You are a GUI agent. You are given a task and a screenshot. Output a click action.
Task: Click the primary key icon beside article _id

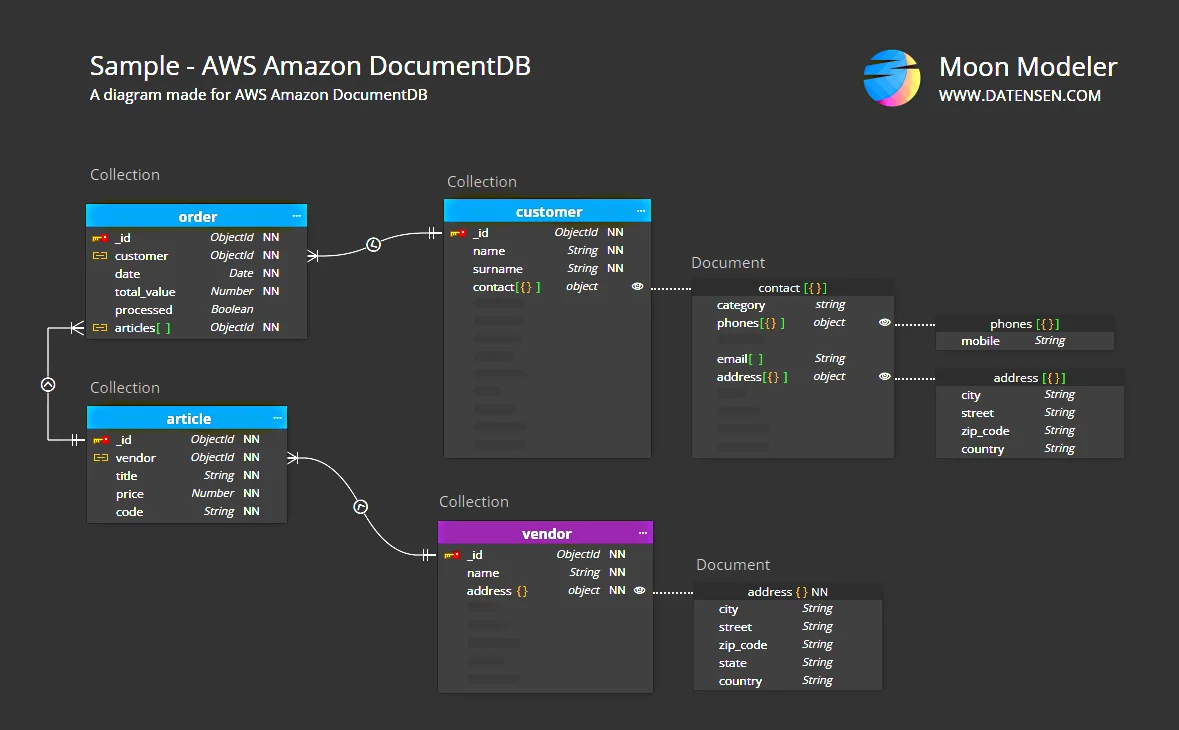101,440
